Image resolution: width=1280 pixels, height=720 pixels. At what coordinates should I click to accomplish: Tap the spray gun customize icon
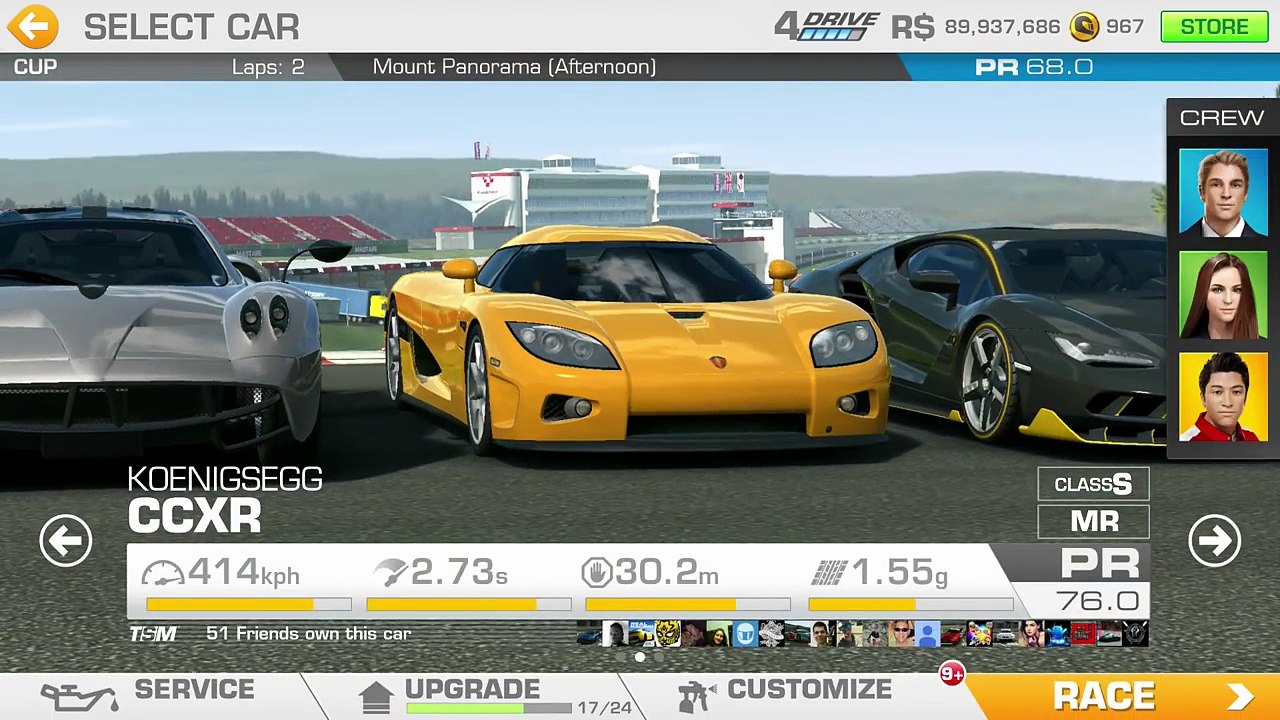697,695
